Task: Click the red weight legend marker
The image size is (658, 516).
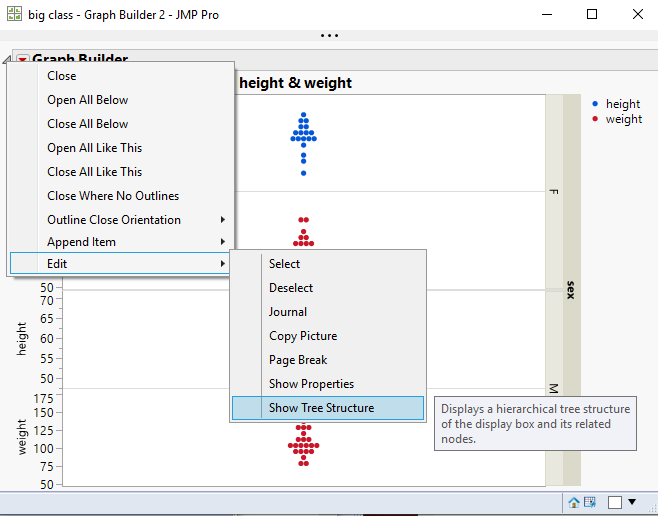Action: click(596, 119)
